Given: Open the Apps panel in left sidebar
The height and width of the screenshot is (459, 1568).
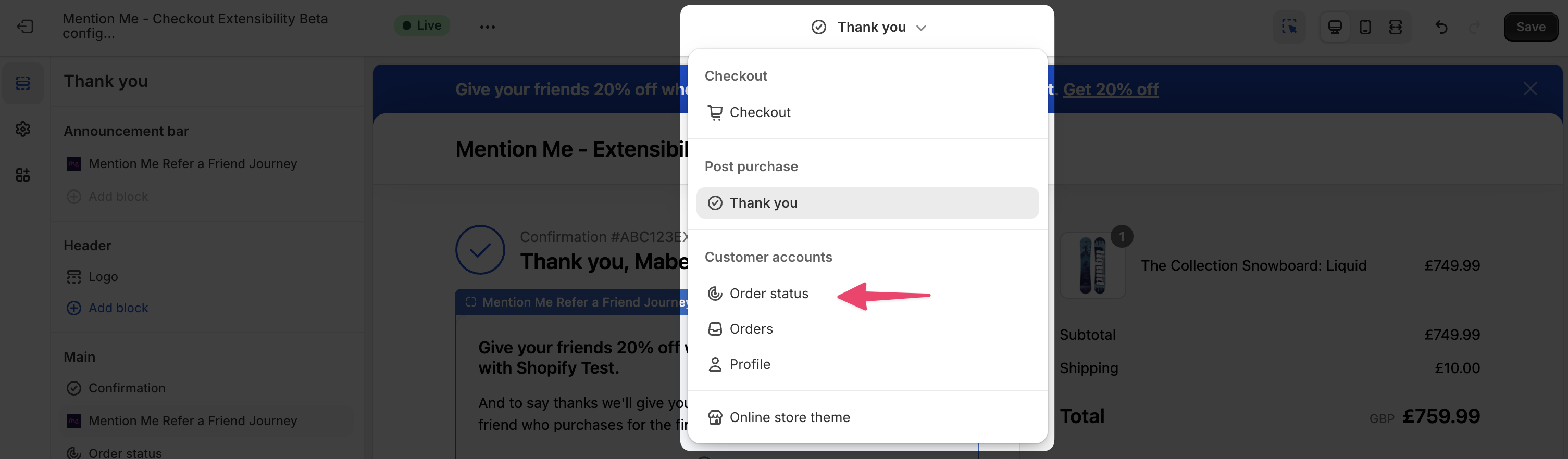Looking at the screenshot, I should 22,174.
